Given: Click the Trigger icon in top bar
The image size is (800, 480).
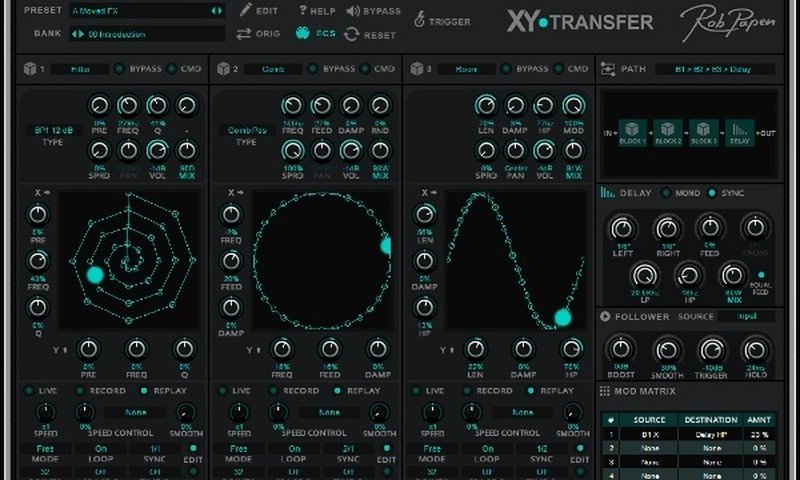Looking at the screenshot, I should pos(419,19).
